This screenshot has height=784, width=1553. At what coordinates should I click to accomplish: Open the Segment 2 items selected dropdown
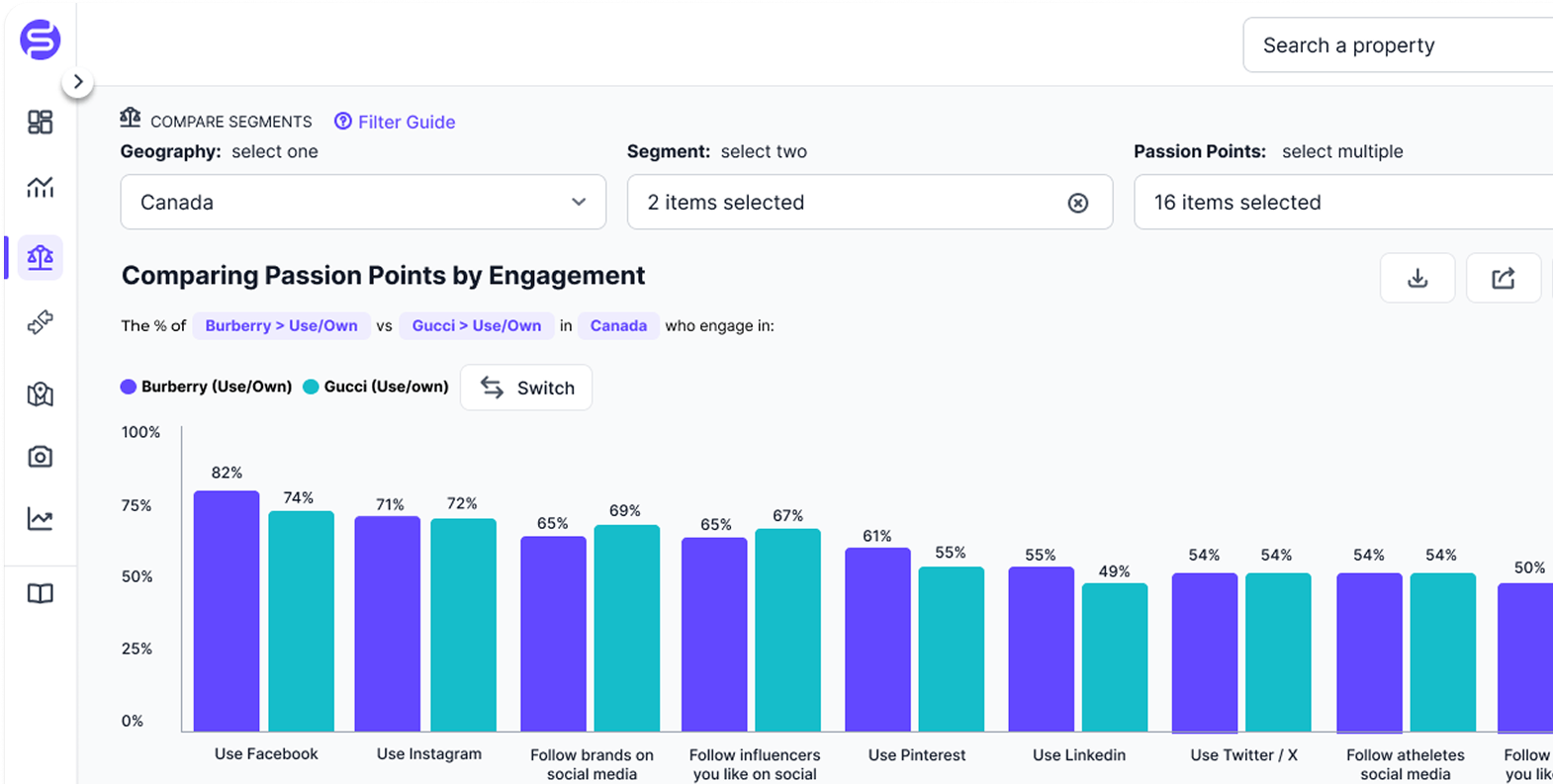point(869,202)
